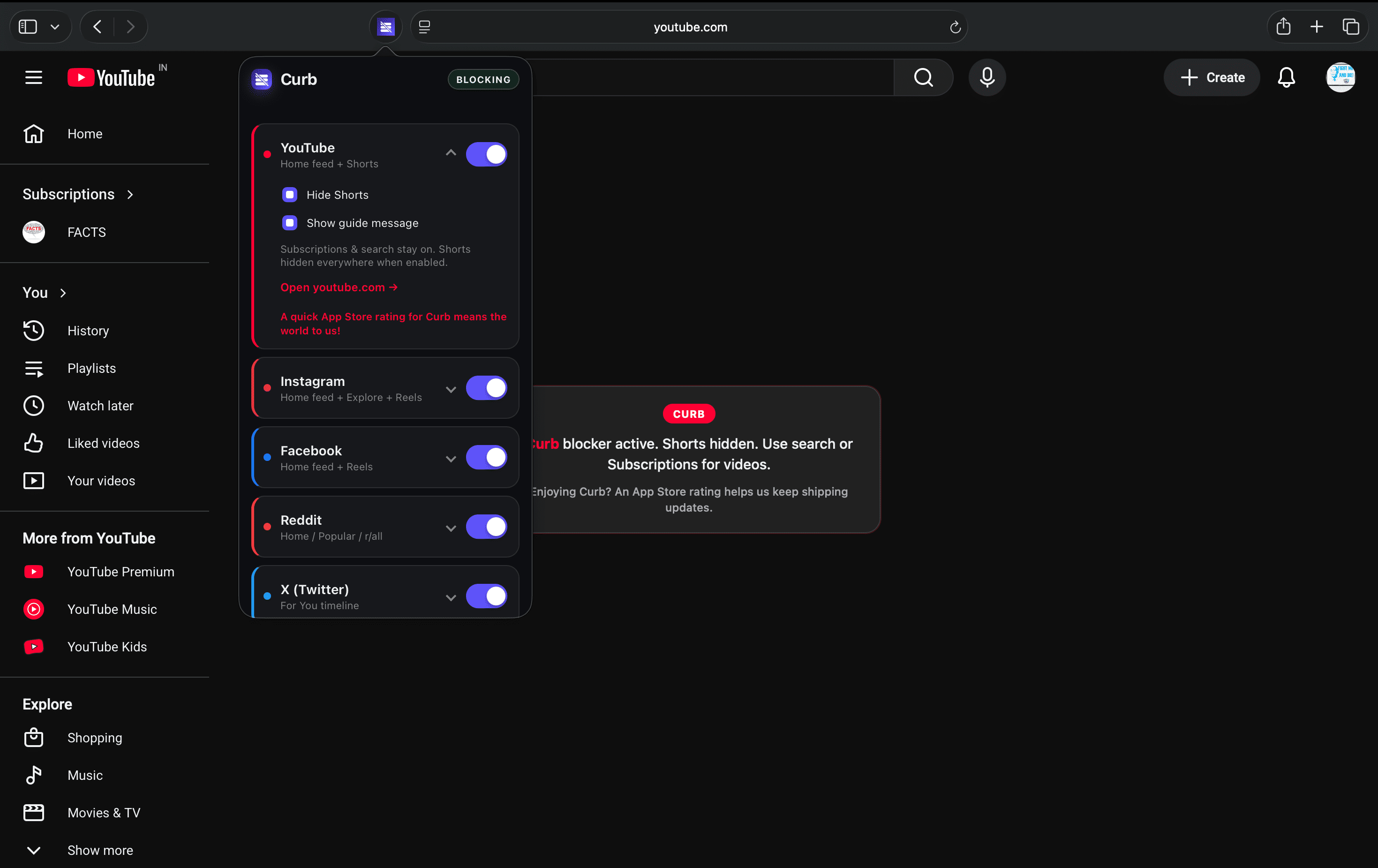Image resolution: width=1378 pixels, height=868 pixels.
Task: Click the Open youtube.com link
Action: point(339,287)
